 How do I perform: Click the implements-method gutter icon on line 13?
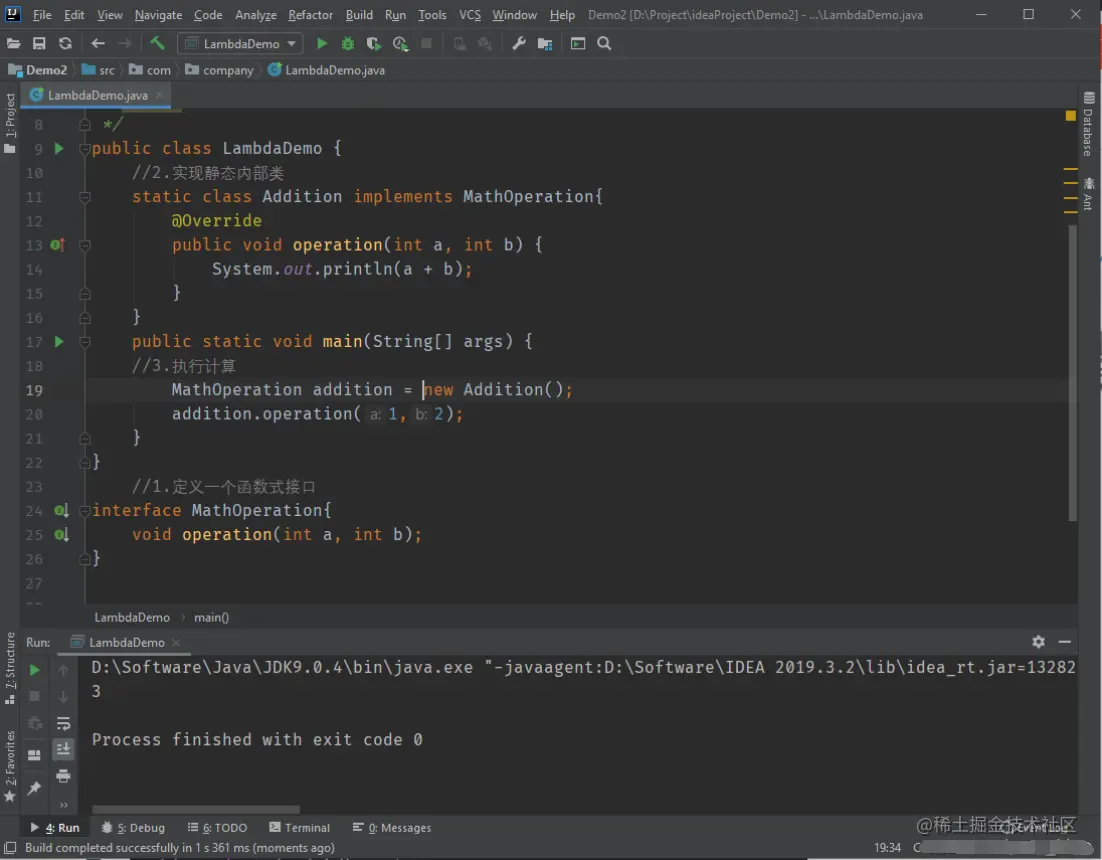coord(58,245)
